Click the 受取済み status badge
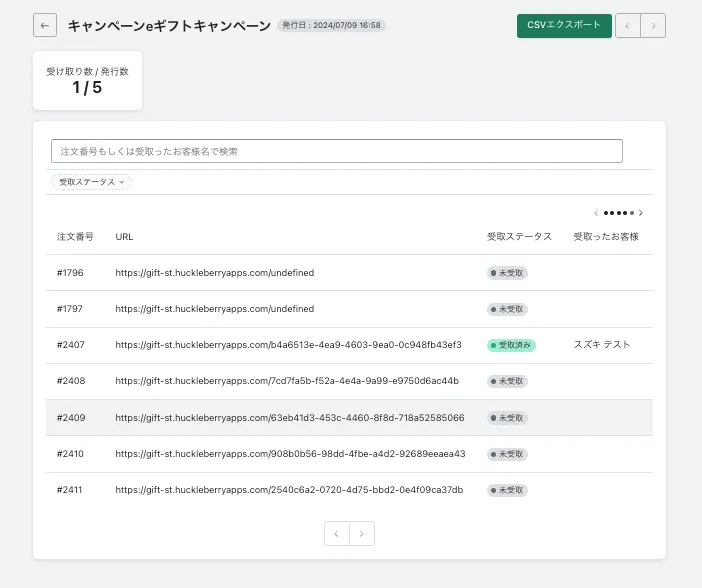 pos(512,345)
